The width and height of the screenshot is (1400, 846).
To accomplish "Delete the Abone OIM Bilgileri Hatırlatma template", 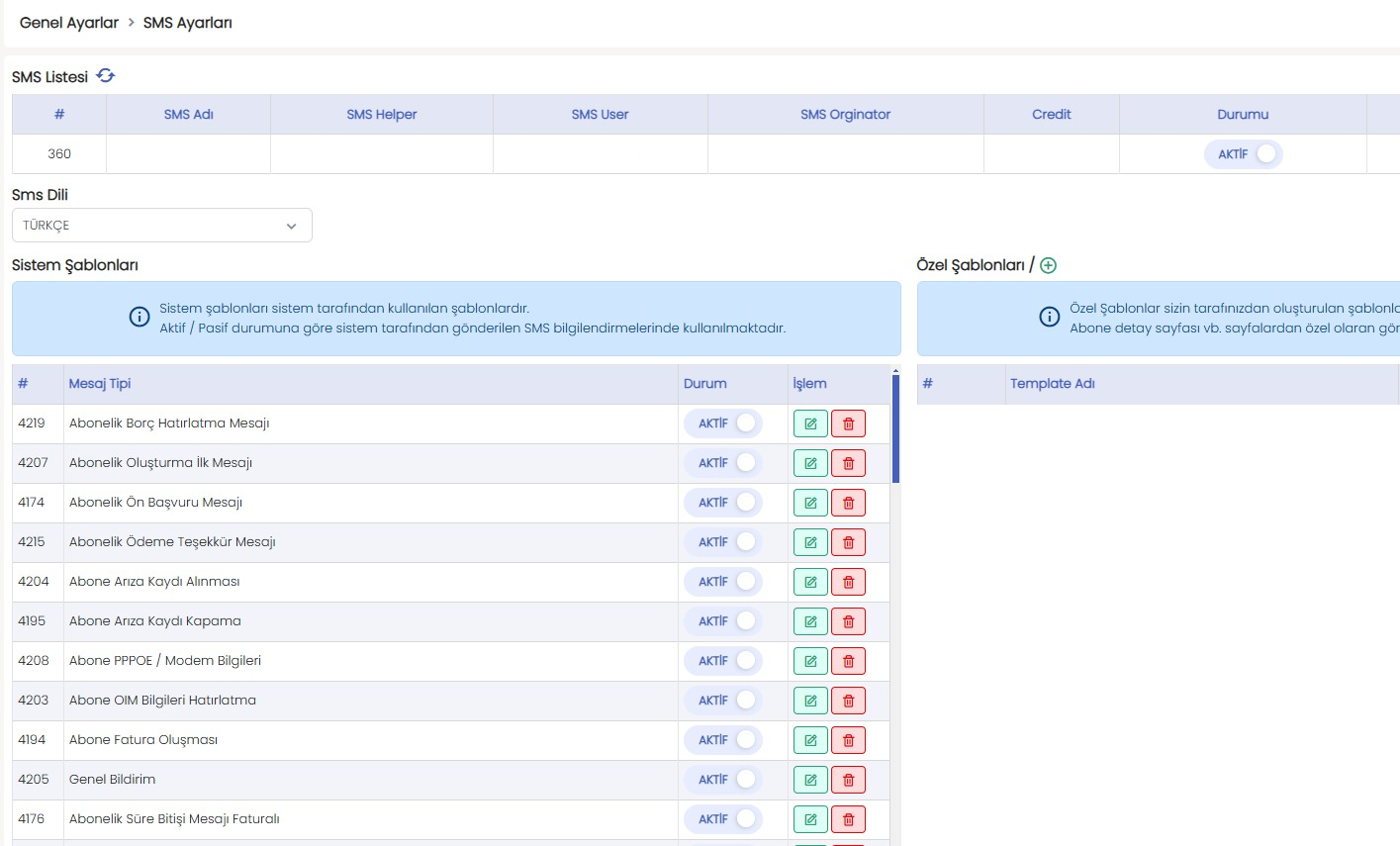I will (x=848, y=701).
